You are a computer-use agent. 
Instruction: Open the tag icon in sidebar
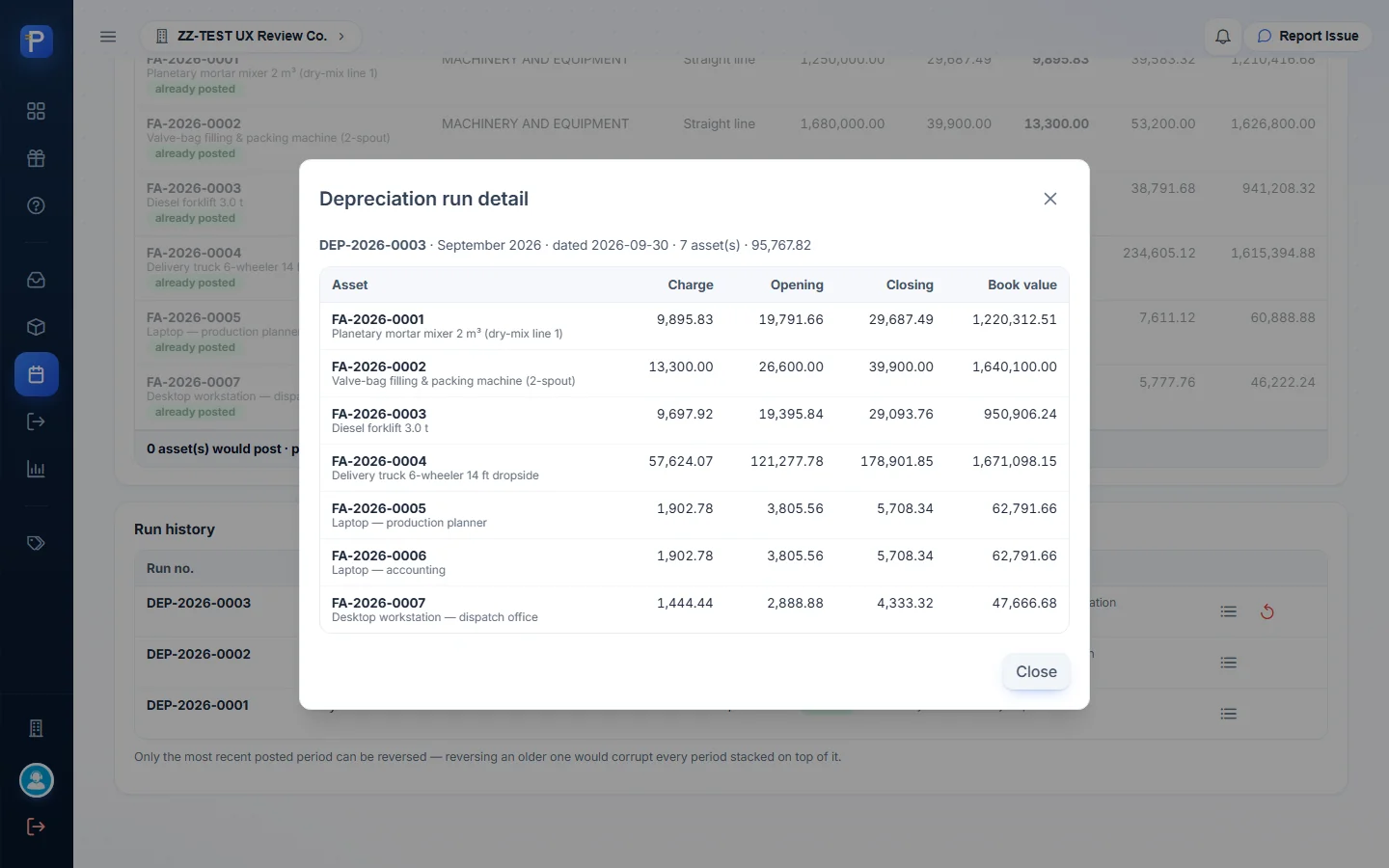(x=37, y=543)
